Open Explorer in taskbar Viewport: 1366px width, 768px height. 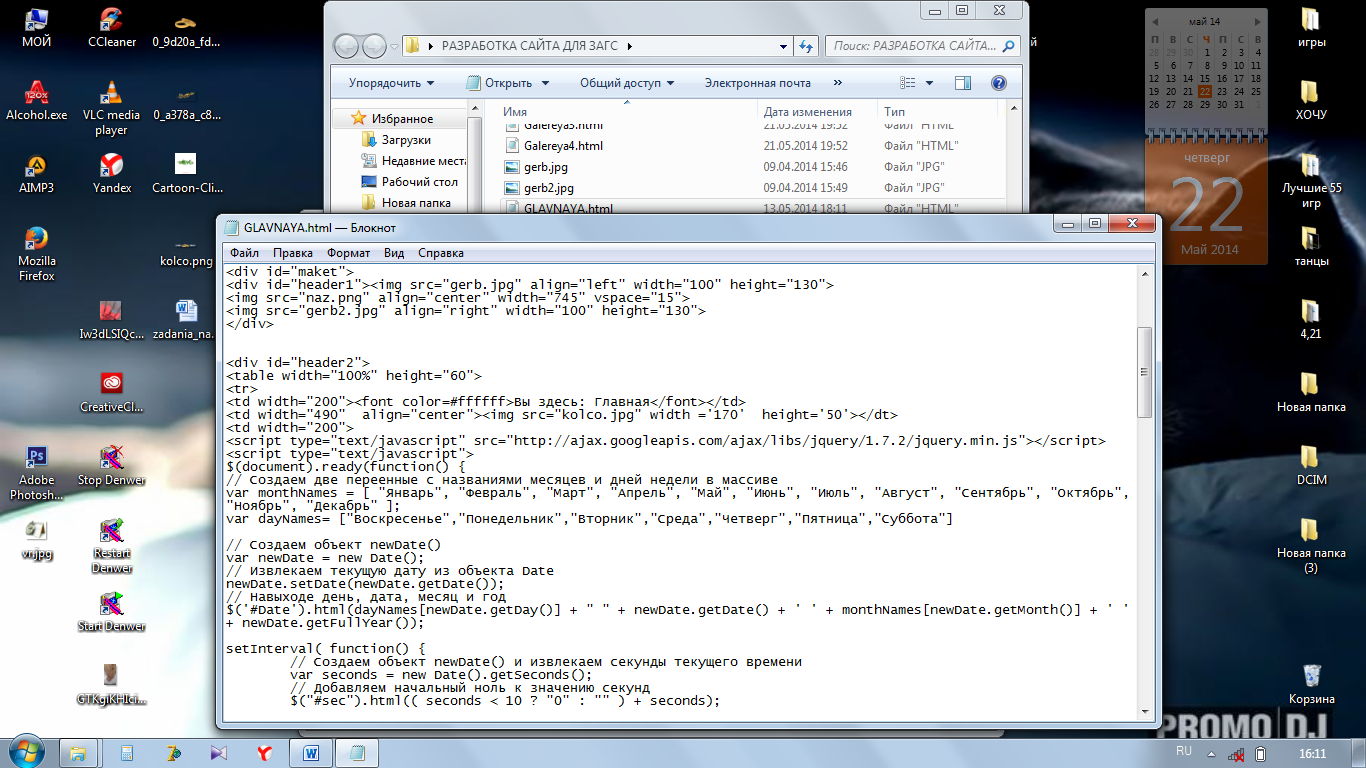78,752
